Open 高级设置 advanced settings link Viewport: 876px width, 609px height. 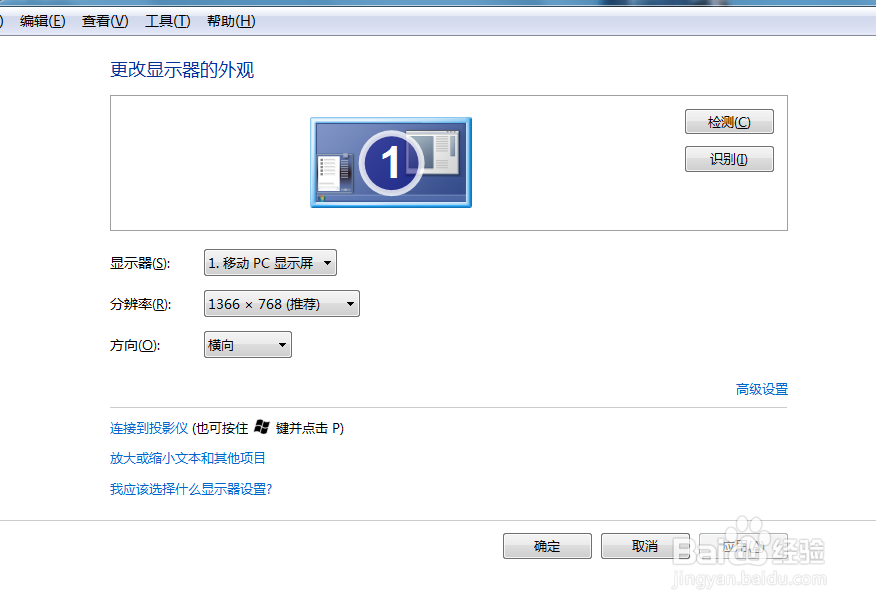tap(761, 389)
